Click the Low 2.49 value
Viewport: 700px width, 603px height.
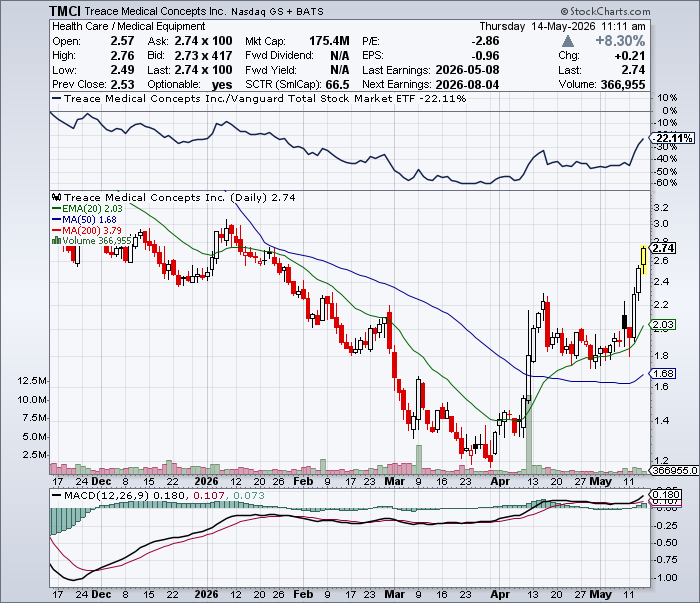click(122, 70)
